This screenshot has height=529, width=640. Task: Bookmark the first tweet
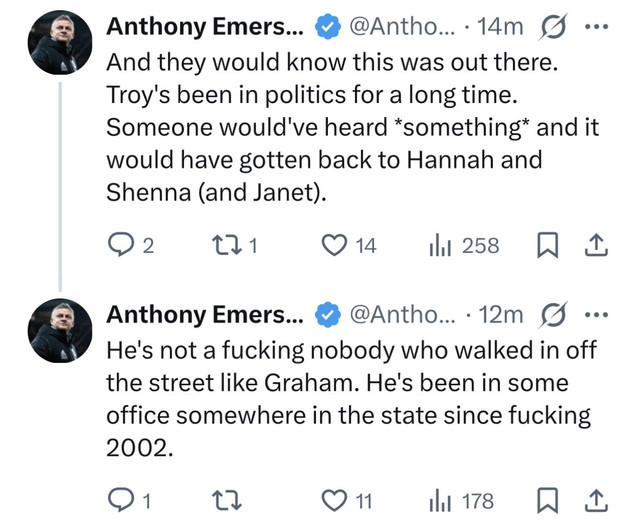tap(547, 245)
